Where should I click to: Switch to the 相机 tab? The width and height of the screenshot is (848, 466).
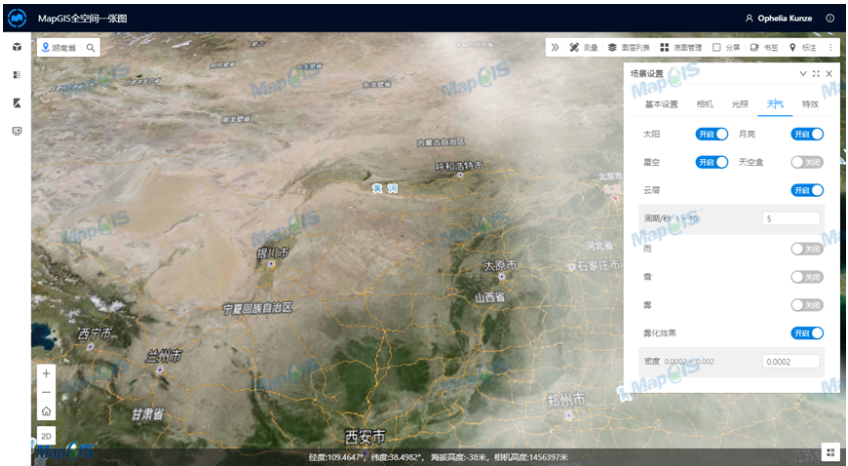705,104
